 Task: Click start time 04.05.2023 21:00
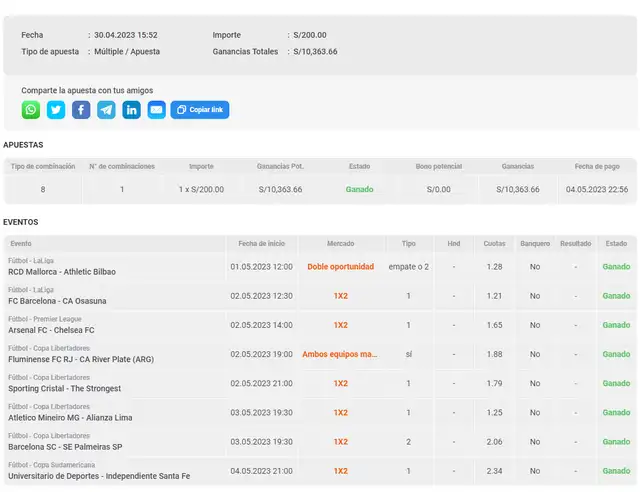pyautogui.click(x=262, y=471)
